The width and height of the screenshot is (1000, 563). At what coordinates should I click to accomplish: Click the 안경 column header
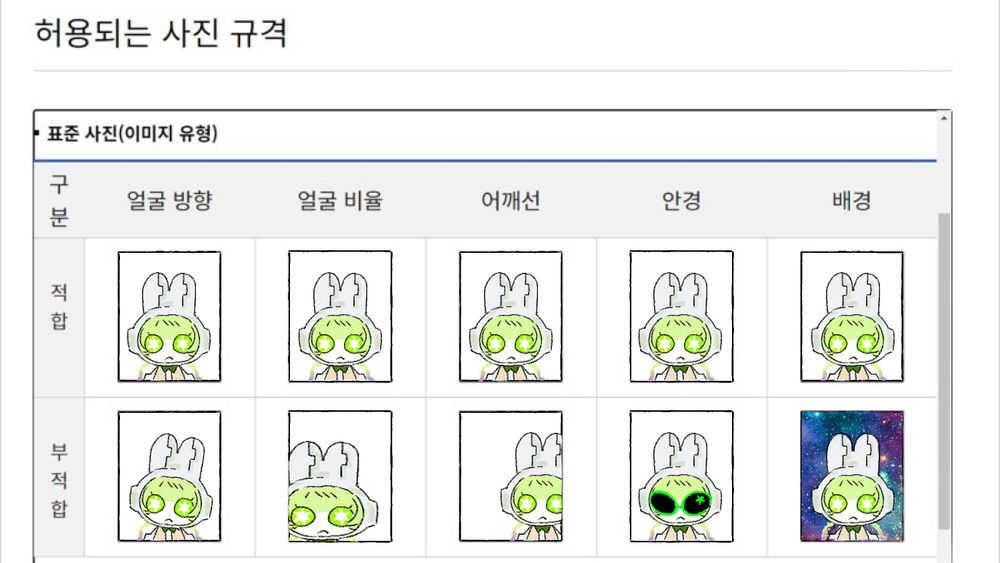point(681,200)
